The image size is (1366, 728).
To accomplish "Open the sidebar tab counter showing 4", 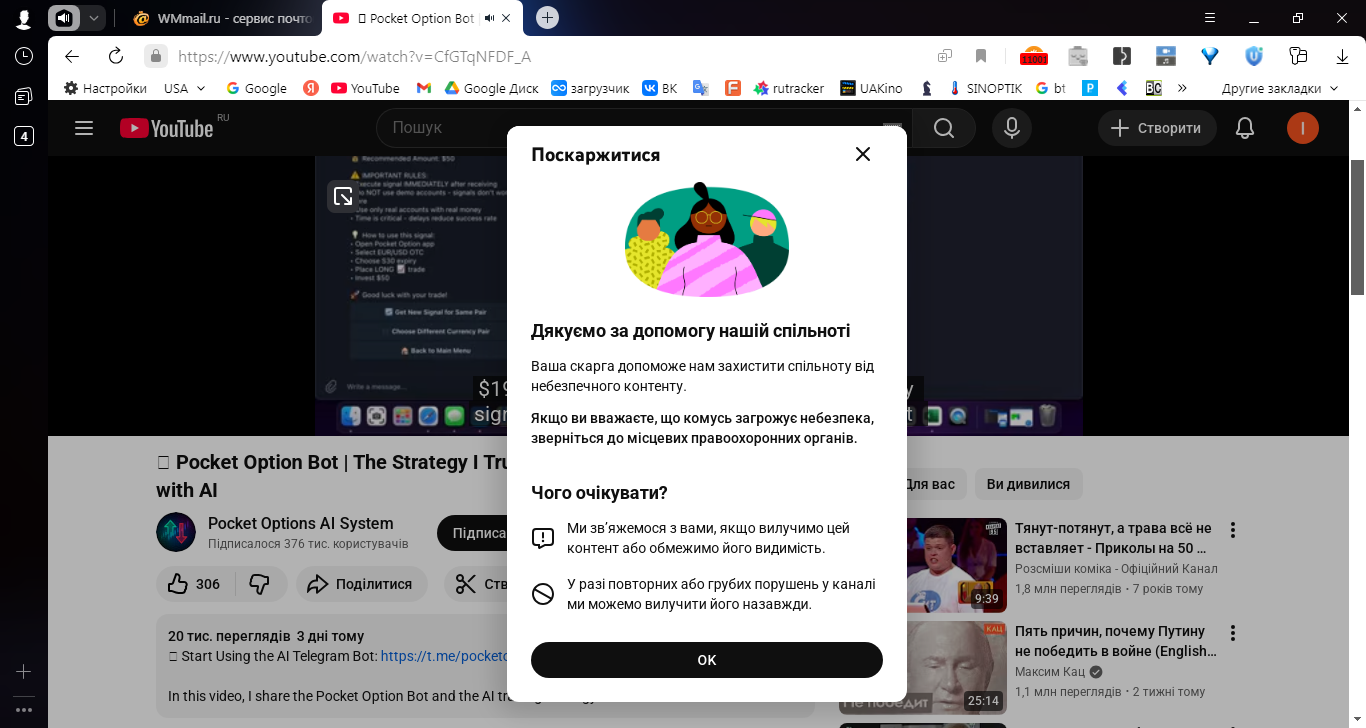I will (x=24, y=136).
